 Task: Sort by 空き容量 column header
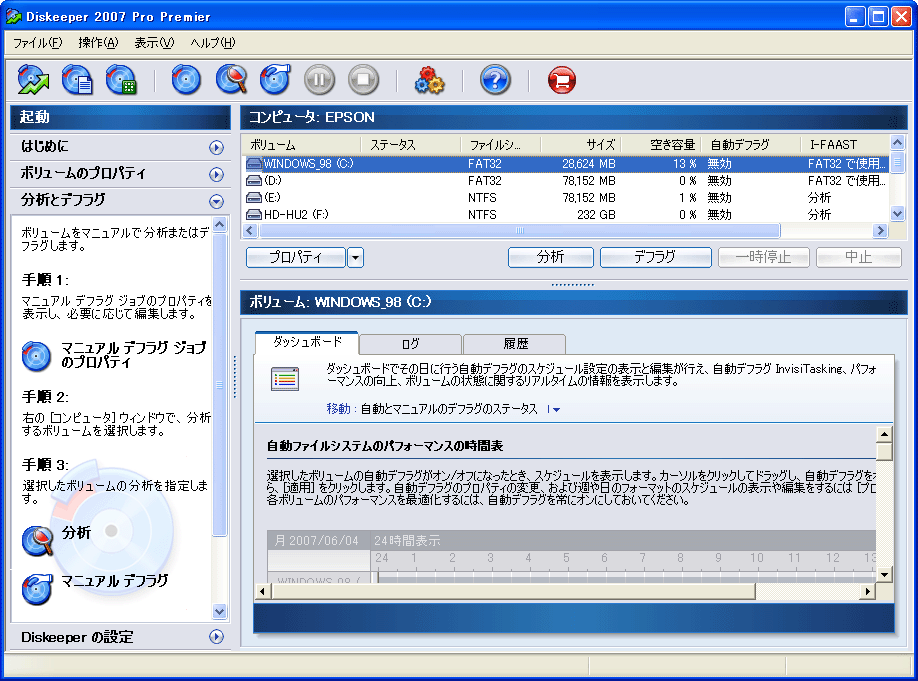click(660, 145)
